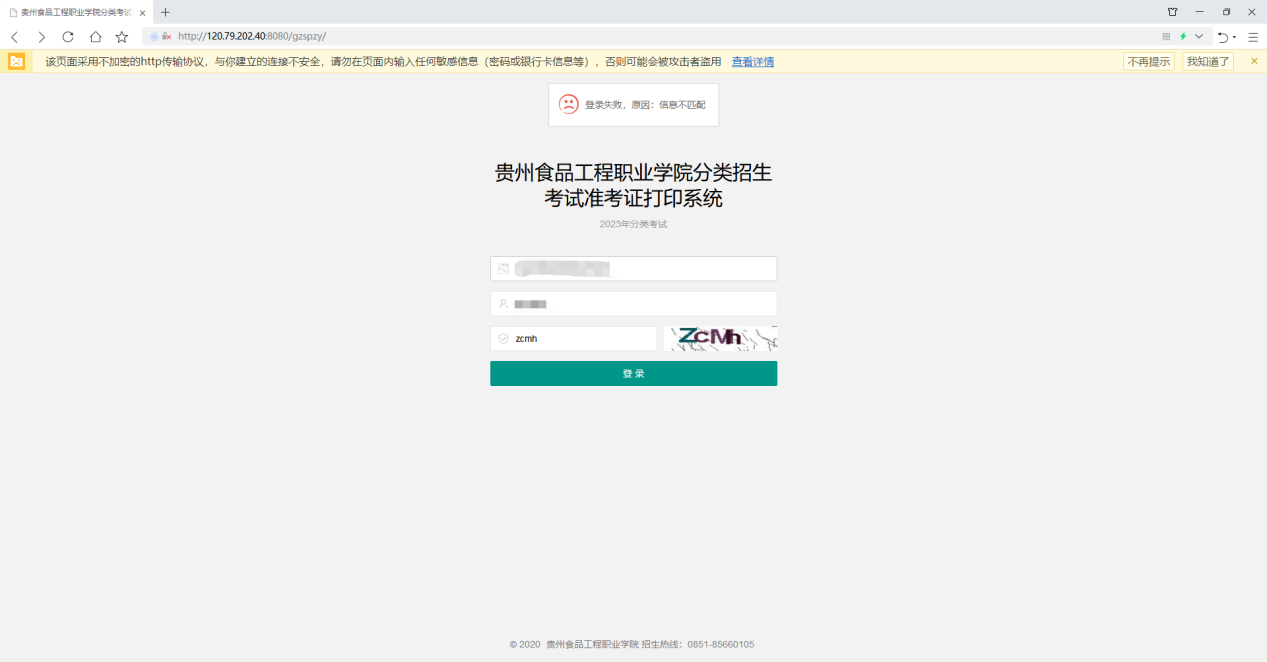Dismiss the yellow warning bar with X

coord(1254,61)
